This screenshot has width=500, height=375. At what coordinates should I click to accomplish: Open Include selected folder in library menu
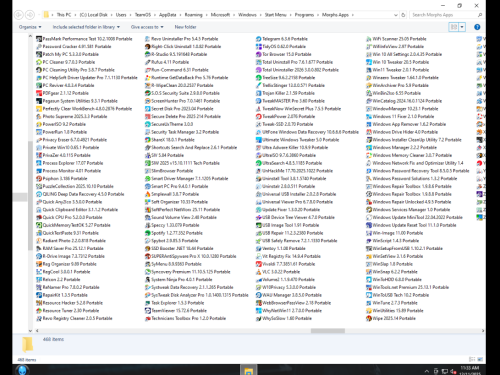point(86,27)
